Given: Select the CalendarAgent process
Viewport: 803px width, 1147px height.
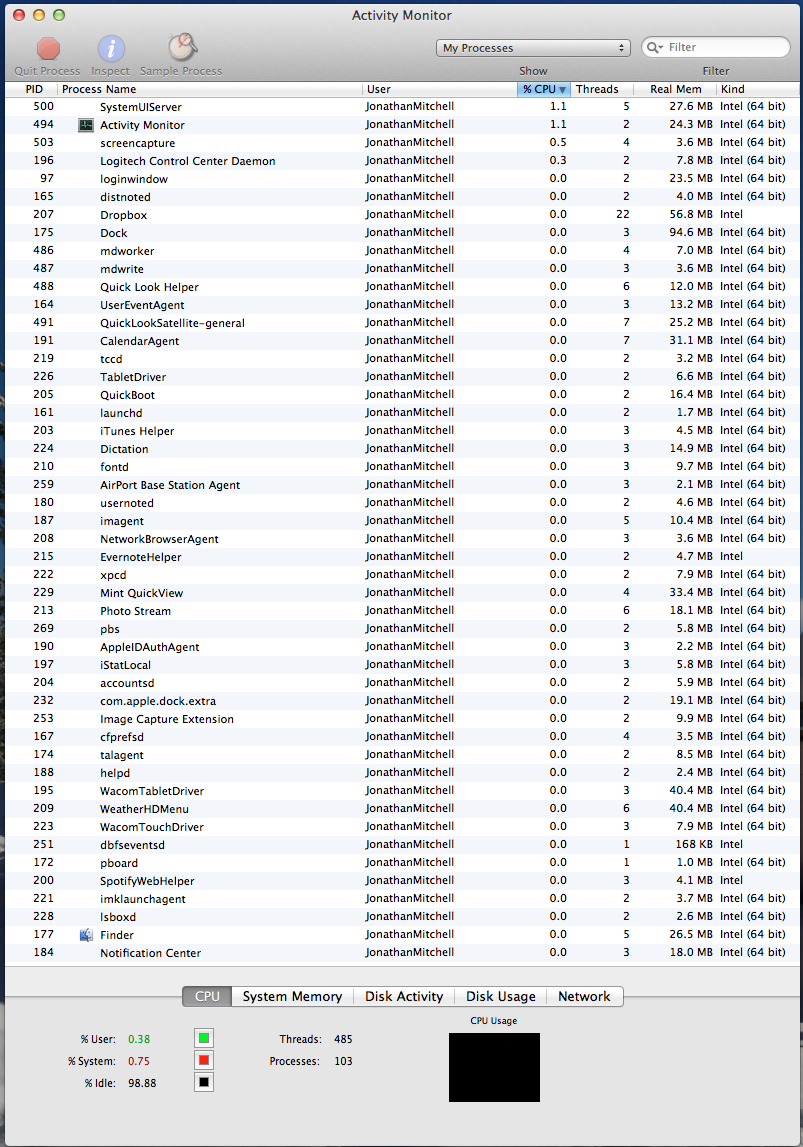Looking at the screenshot, I should click(x=402, y=341).
